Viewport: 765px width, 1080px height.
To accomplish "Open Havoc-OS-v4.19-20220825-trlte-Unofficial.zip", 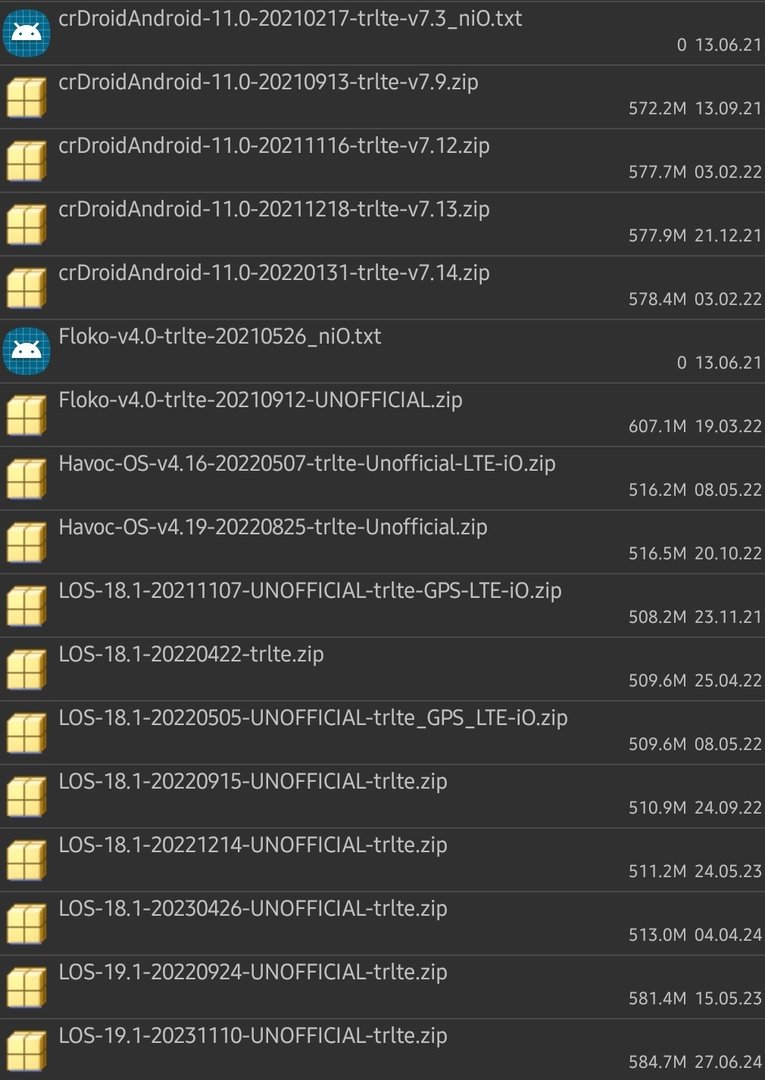I will point(382,542).
